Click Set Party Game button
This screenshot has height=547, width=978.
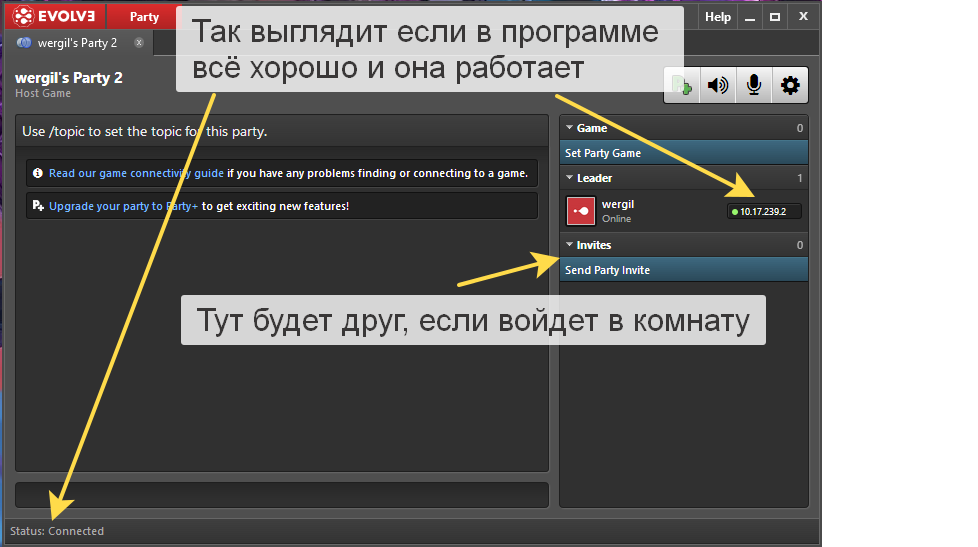click(684, 153)
